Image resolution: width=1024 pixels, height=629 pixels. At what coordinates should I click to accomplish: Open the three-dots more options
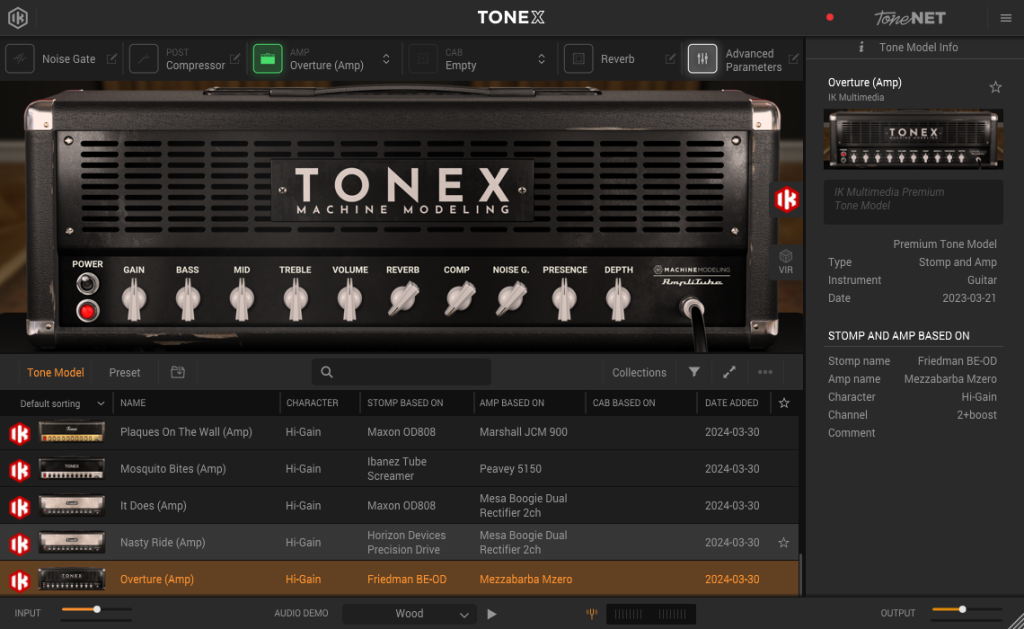click(x=765, y=372)
